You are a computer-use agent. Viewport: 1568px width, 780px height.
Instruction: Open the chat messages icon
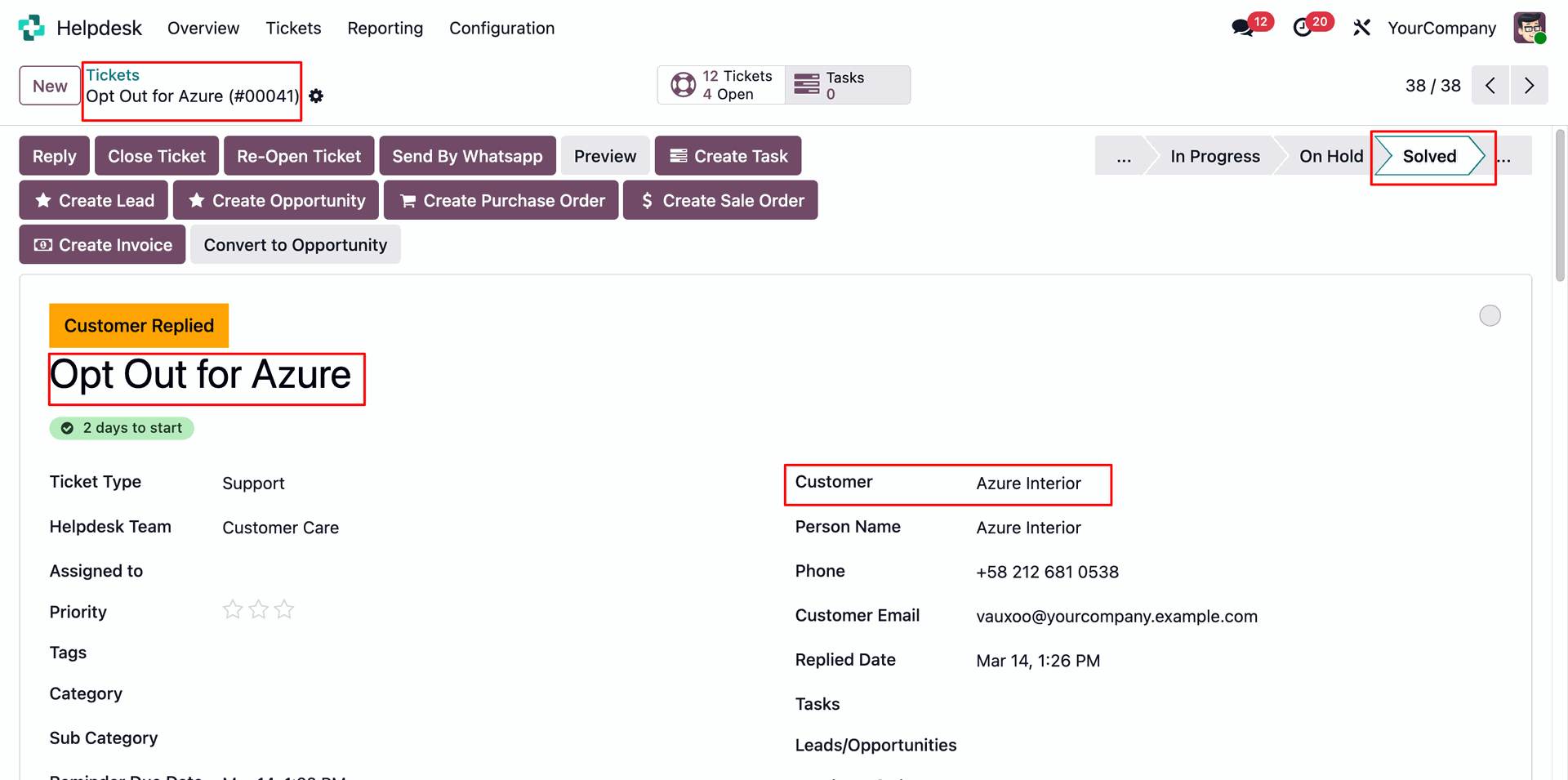[1242, 28]
